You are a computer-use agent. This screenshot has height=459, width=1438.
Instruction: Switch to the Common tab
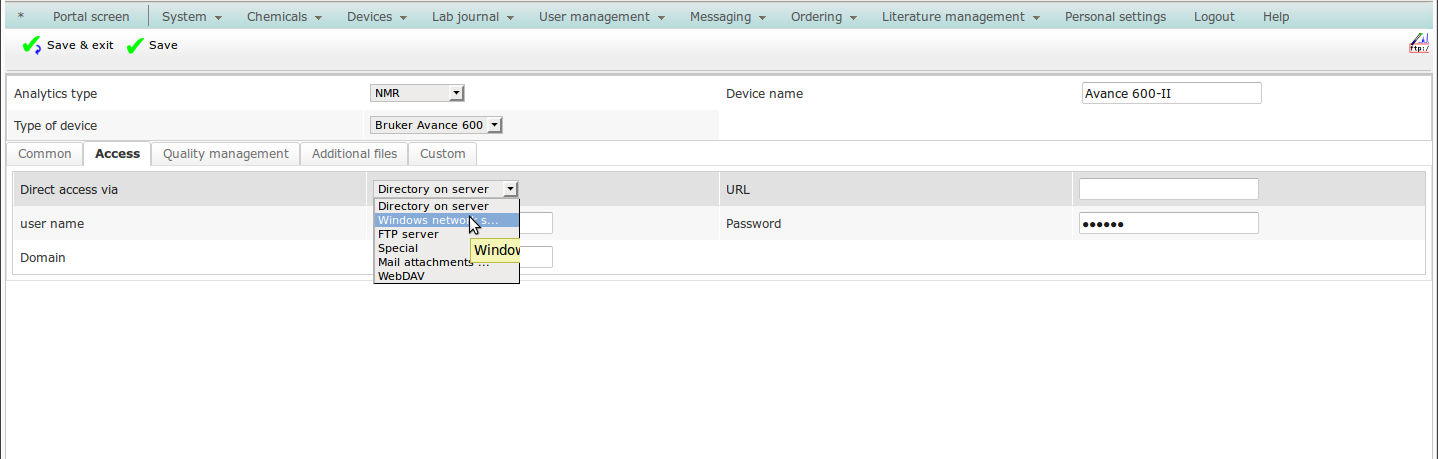coord(45,154)
